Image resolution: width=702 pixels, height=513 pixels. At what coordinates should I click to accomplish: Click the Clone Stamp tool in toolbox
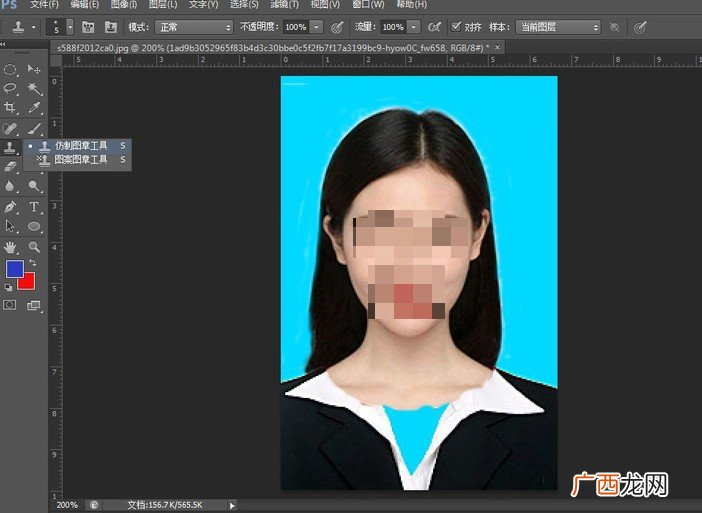[10, 147]
